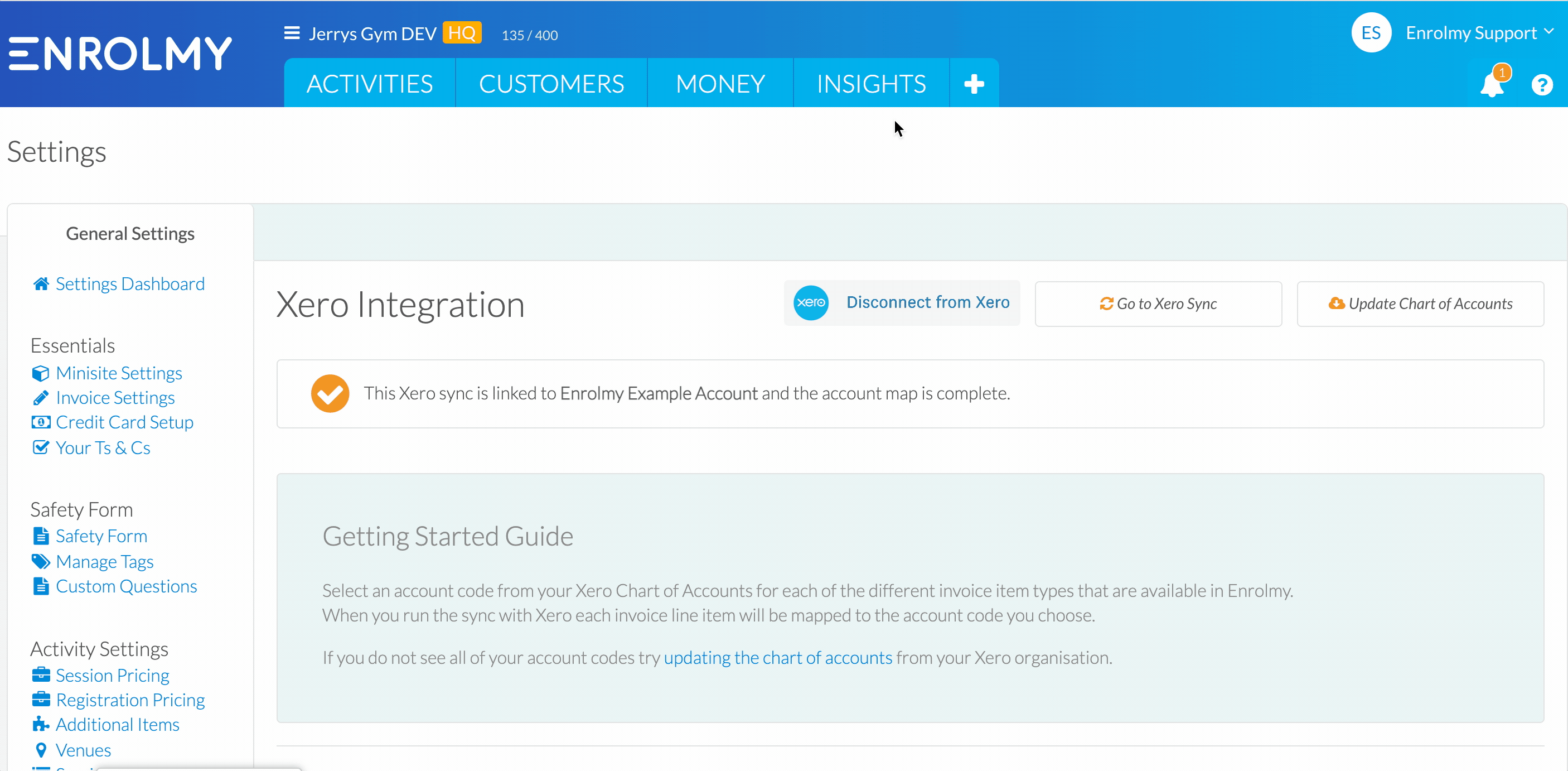
Task: Click the Xero logo icon
Action: click(811, 303)
